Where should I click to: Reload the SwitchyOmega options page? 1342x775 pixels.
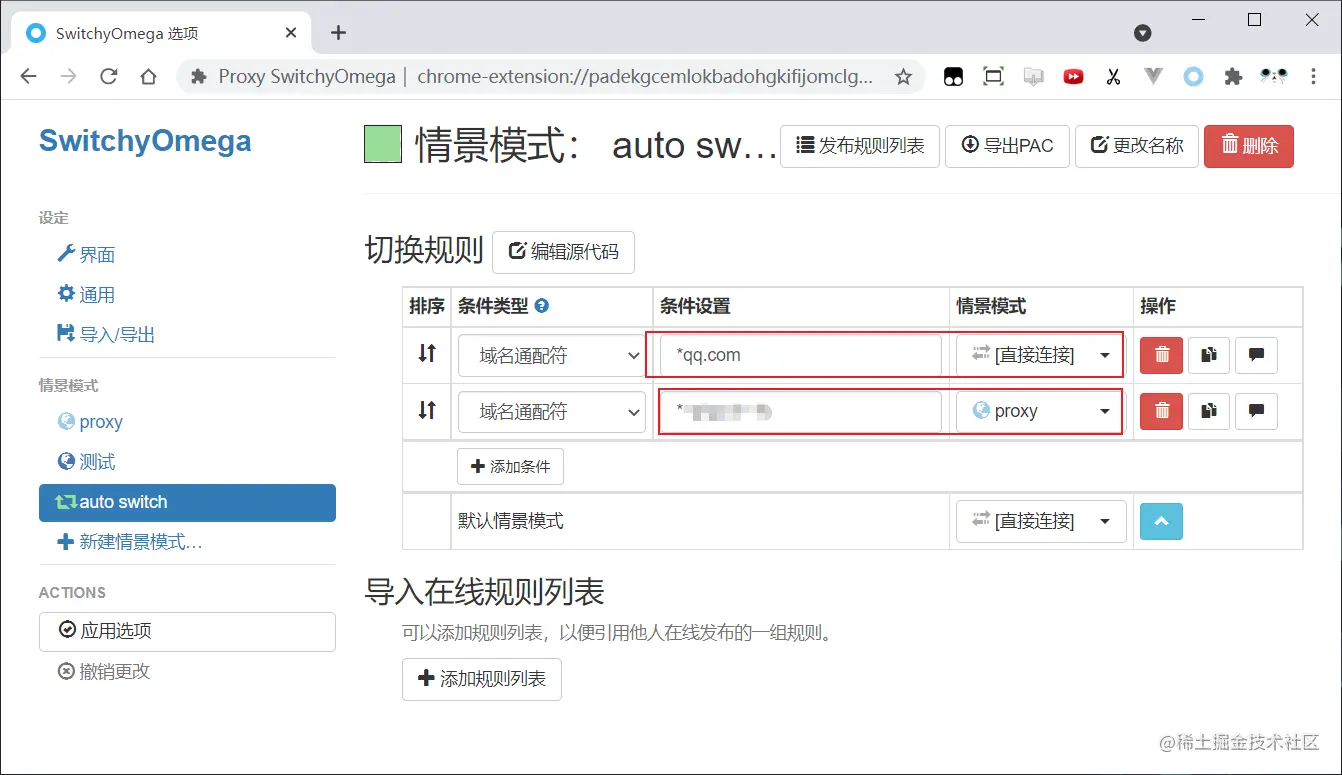click(109, 77)
